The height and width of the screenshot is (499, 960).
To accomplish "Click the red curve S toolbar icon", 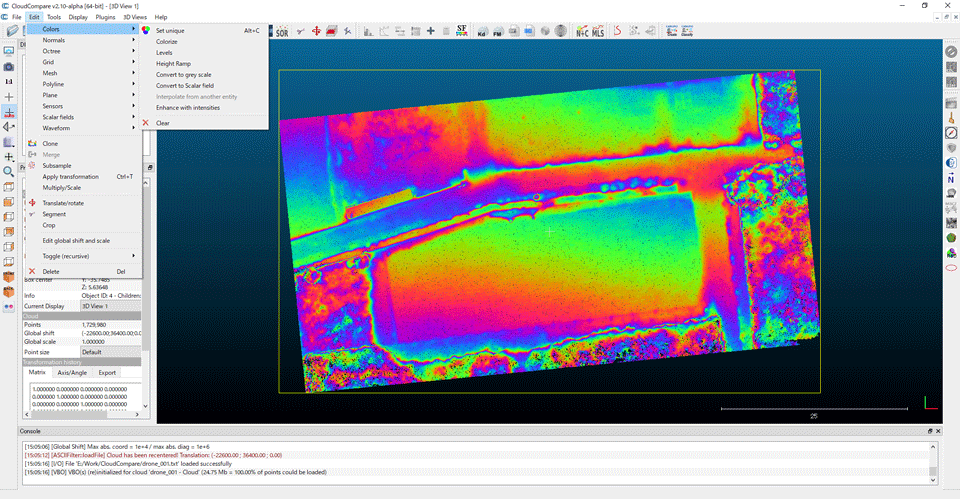I will pos(618,31).
